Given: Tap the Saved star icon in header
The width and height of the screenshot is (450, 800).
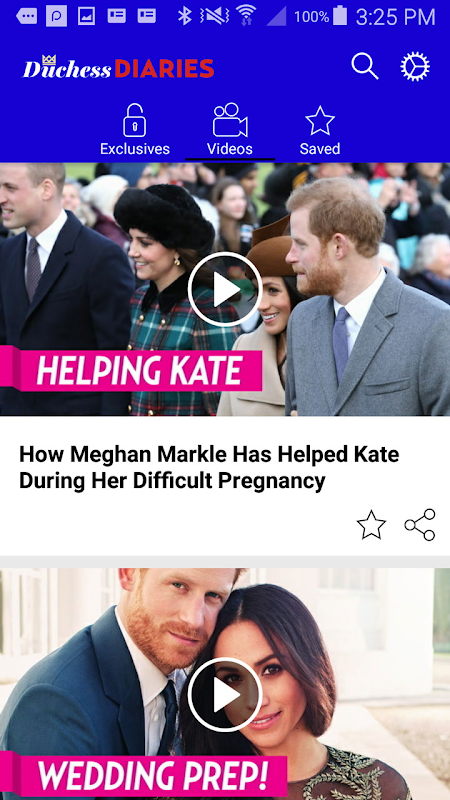Looking at the screenshot, I should click(x=320, y=121).
